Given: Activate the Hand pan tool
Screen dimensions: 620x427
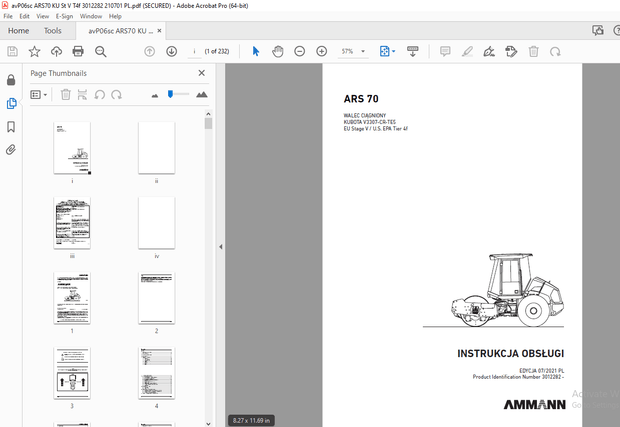Looking at the screenshot, I should tap(278, 51).
